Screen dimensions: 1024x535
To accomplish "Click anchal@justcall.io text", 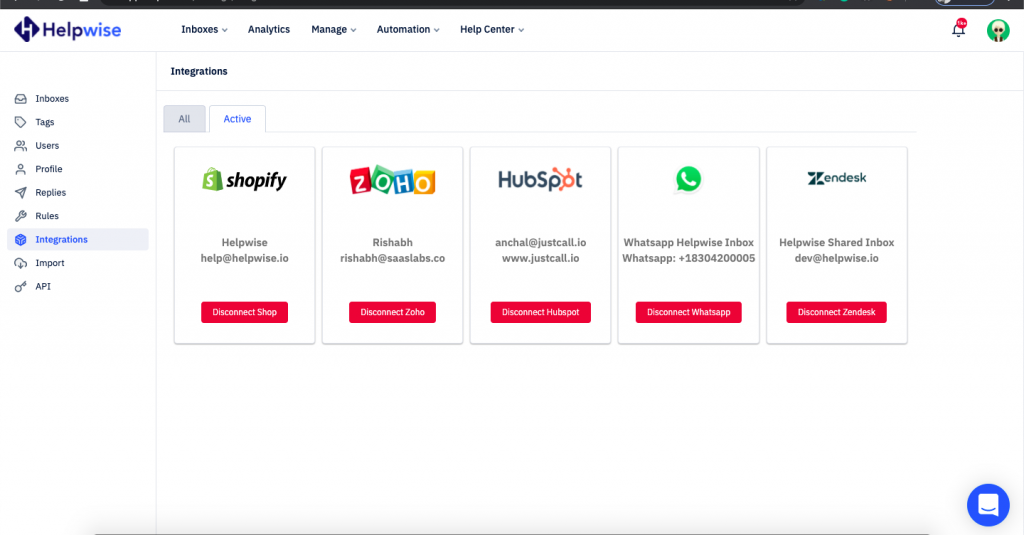I will (x=541, y=242).
